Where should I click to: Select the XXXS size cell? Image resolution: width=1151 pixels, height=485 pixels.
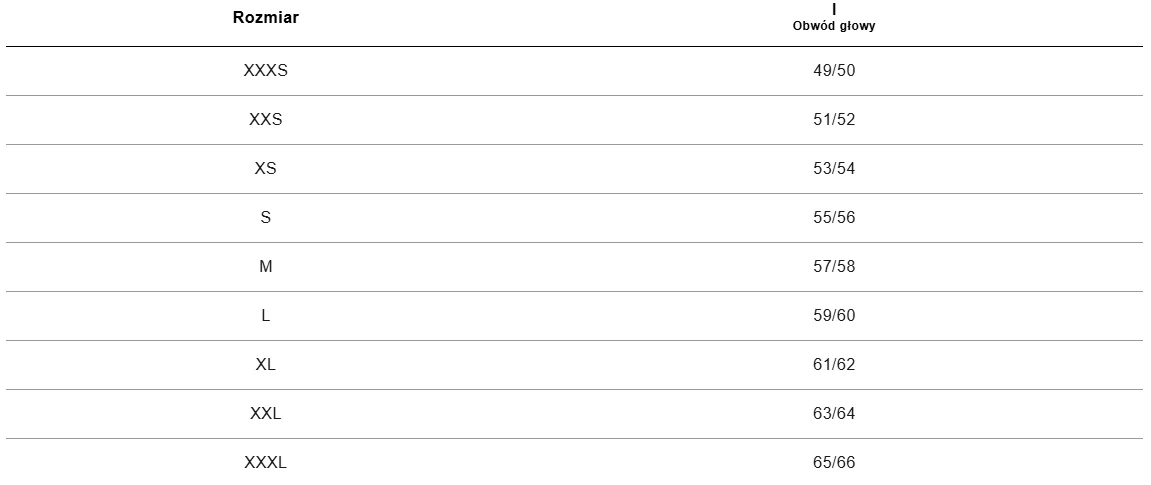tap(266, 70)
